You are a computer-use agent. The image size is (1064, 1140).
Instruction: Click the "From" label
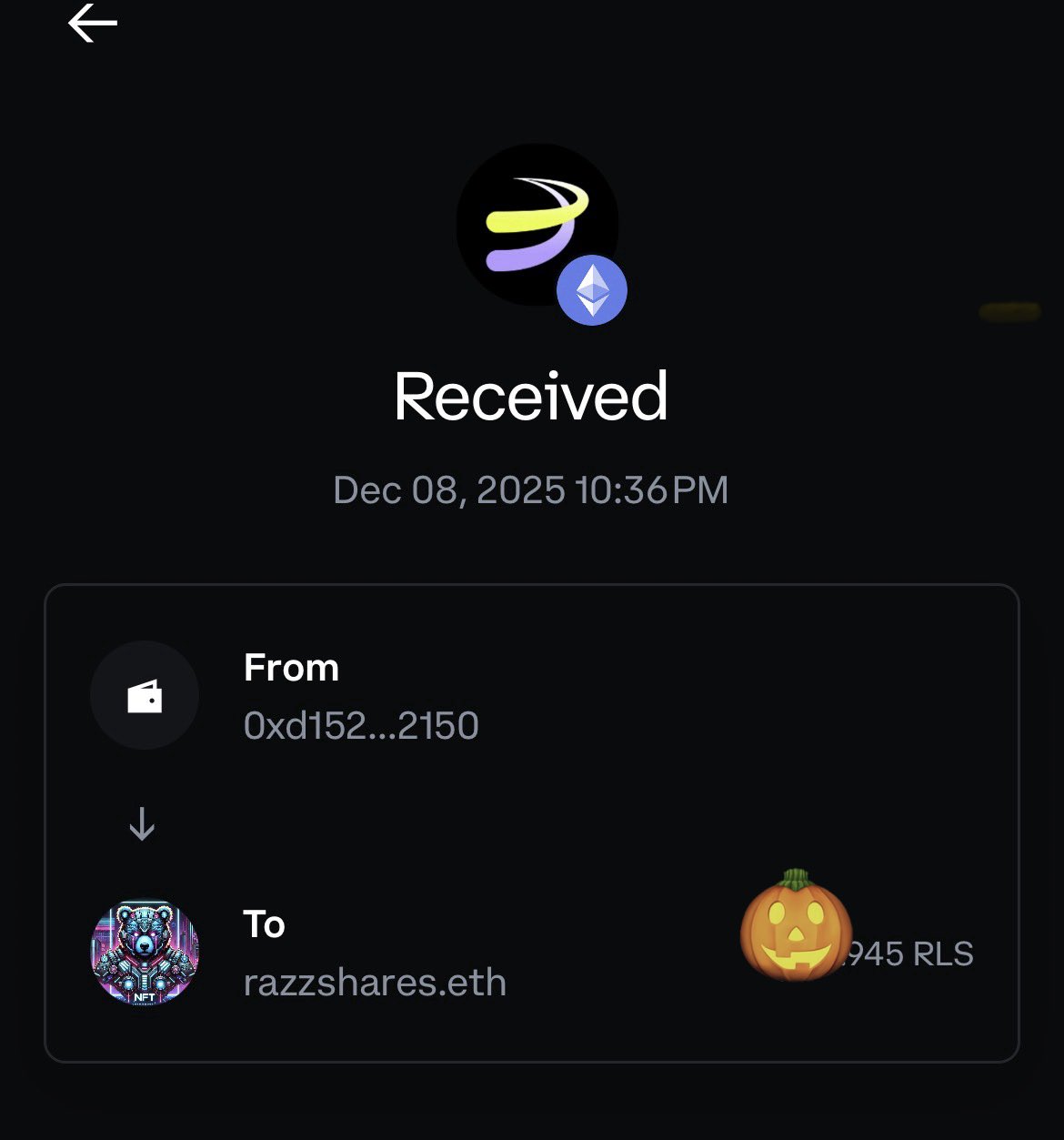pos(291,668)
